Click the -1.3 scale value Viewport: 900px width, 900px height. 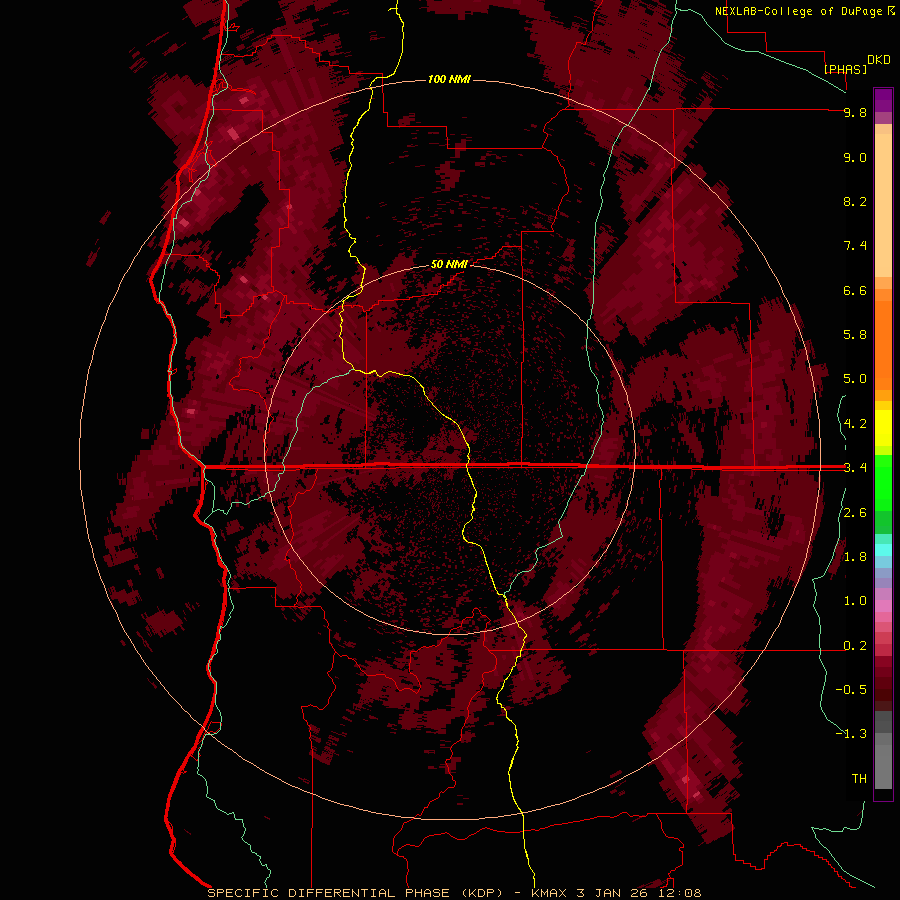click(851, 734)
